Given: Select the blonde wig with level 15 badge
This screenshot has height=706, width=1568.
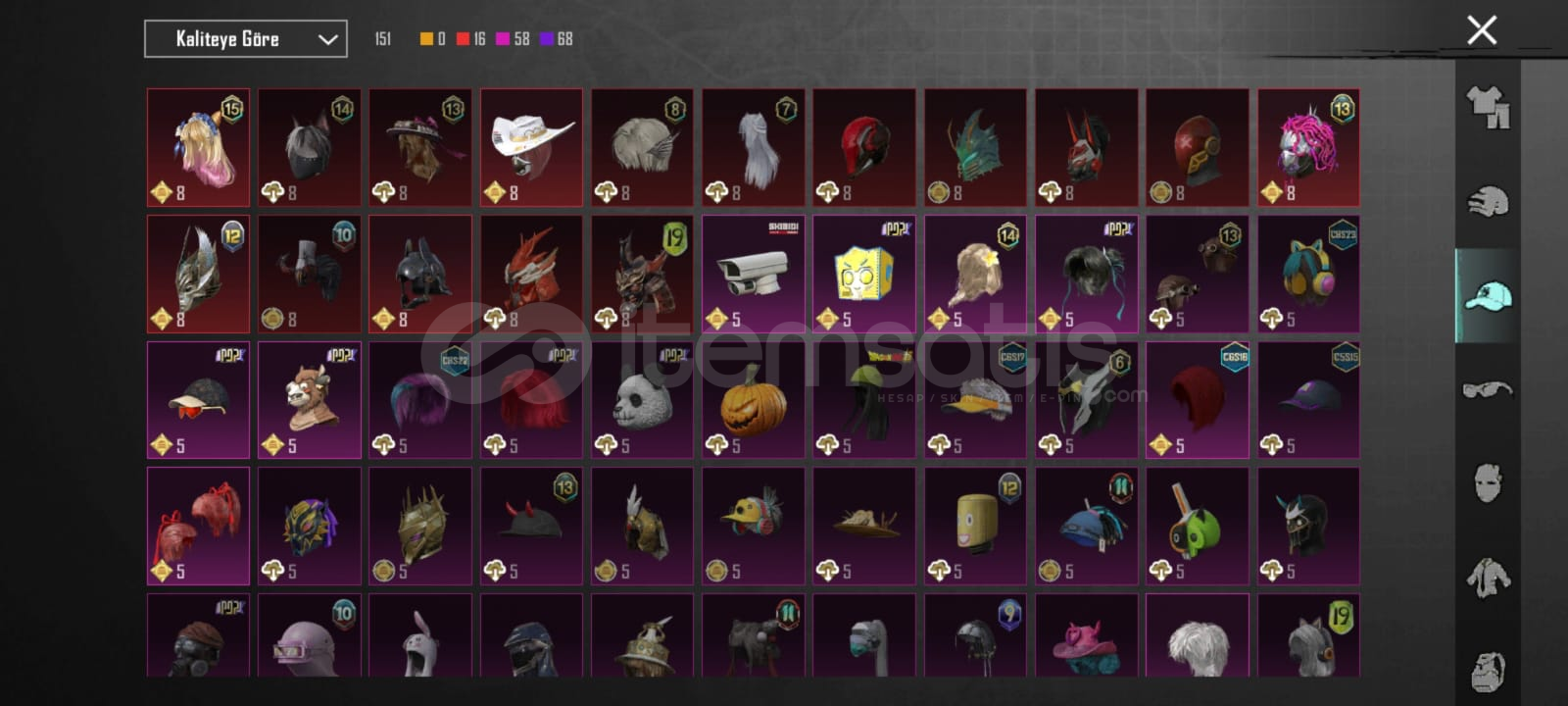Looking at the screenshot, I should click(198, 147).
